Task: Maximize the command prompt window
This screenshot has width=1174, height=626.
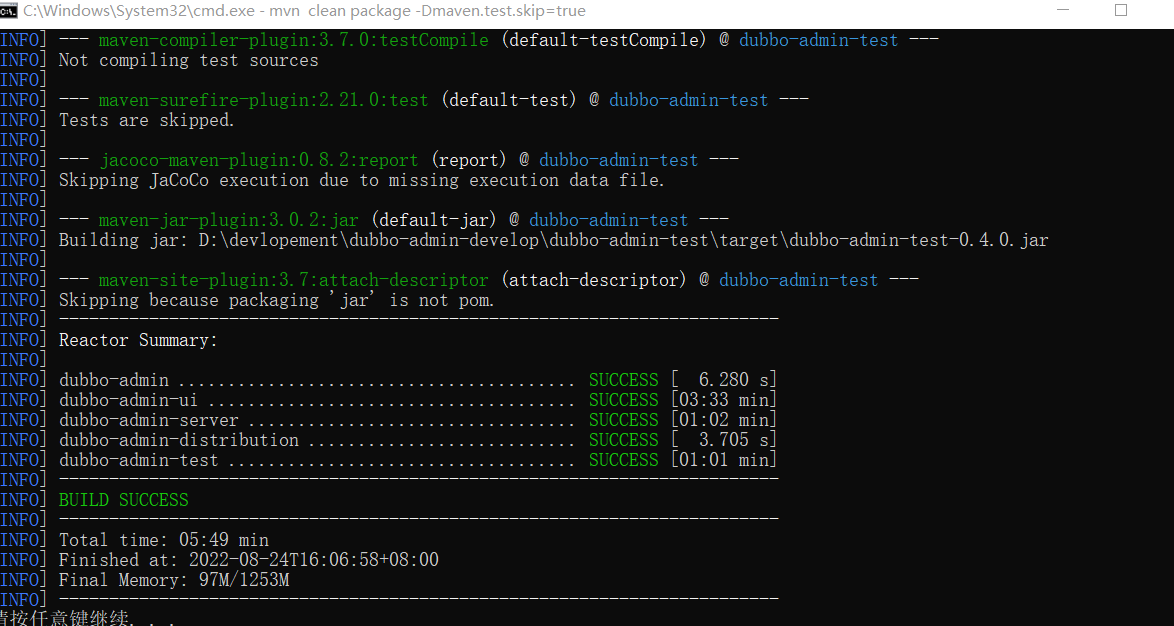Action: click(x=1121, y=11)
